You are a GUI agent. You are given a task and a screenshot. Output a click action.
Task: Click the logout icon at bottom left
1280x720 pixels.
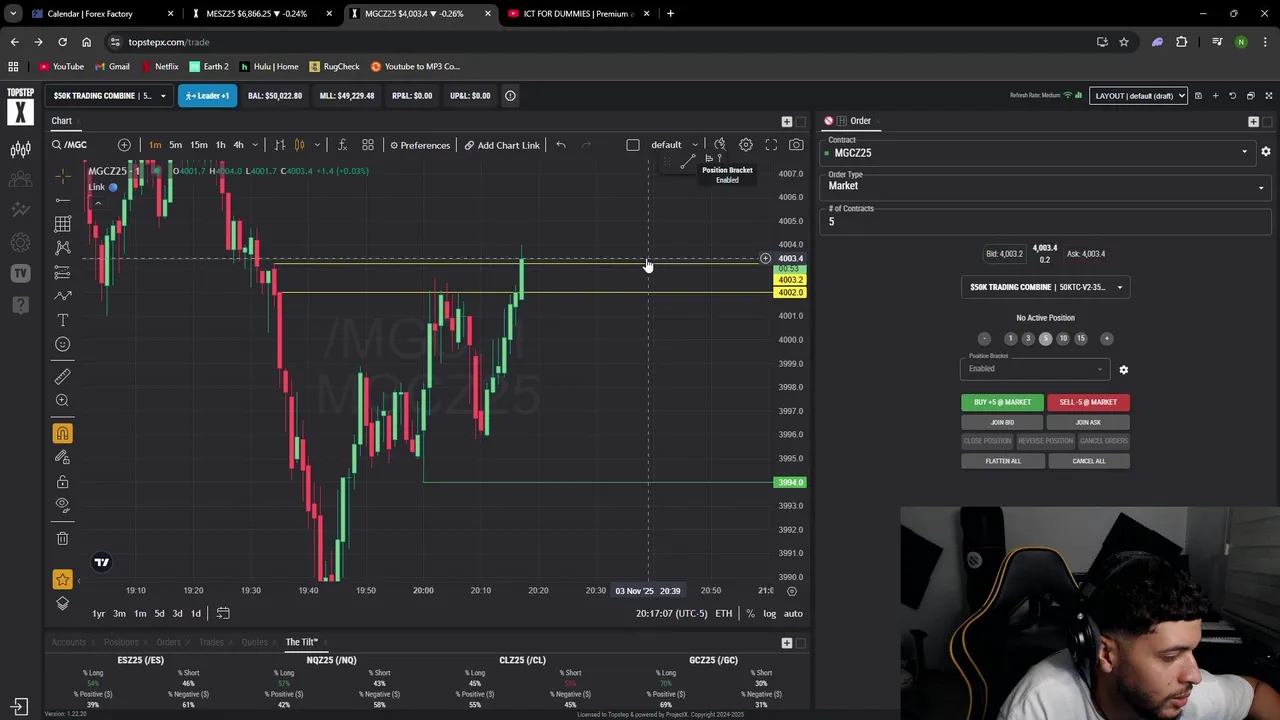[x=19, y=706]
